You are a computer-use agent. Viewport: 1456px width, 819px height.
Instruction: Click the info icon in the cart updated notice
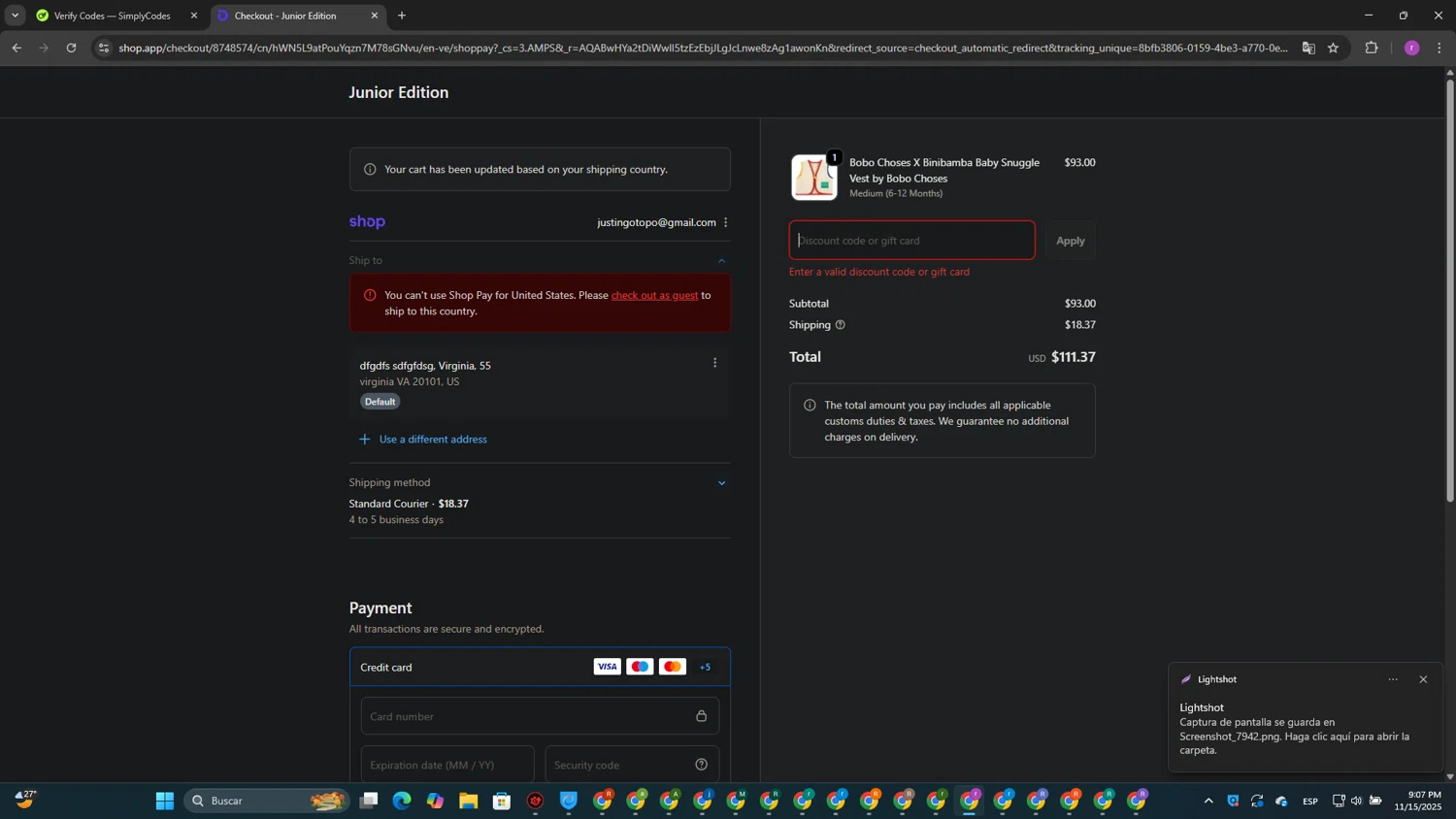pos(370,169)
